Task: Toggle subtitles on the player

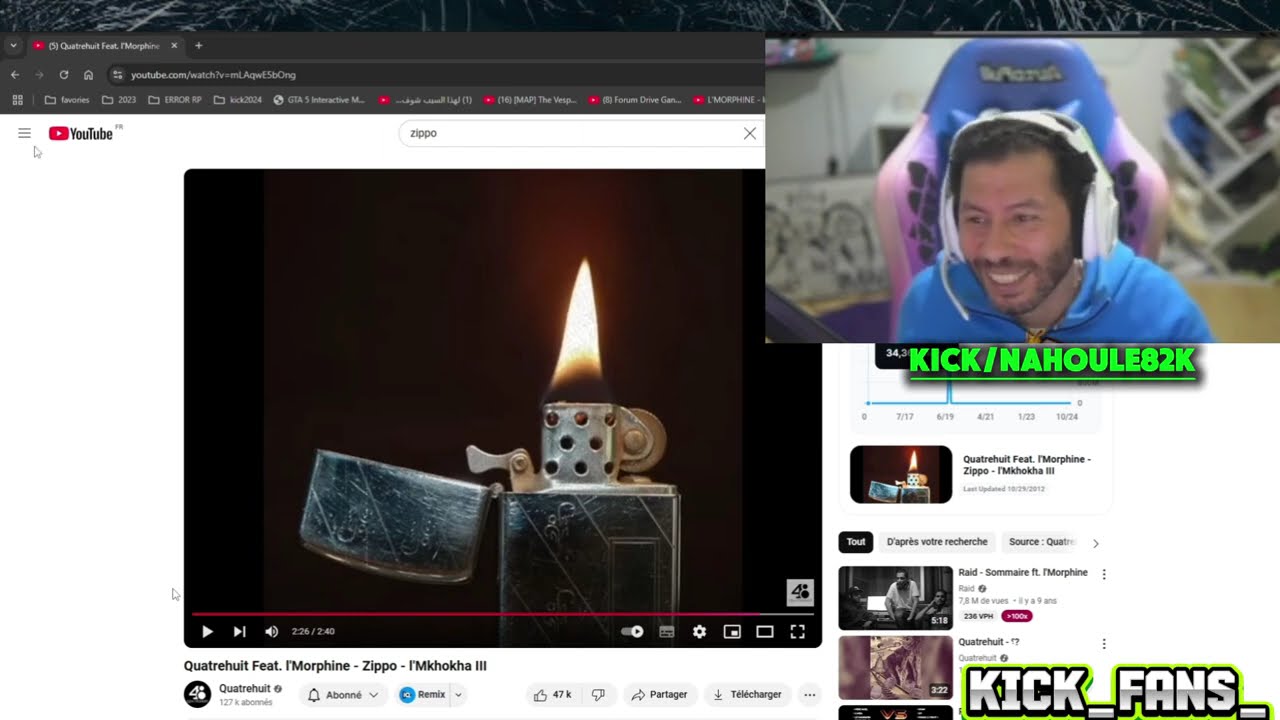Action: [667, 631]
